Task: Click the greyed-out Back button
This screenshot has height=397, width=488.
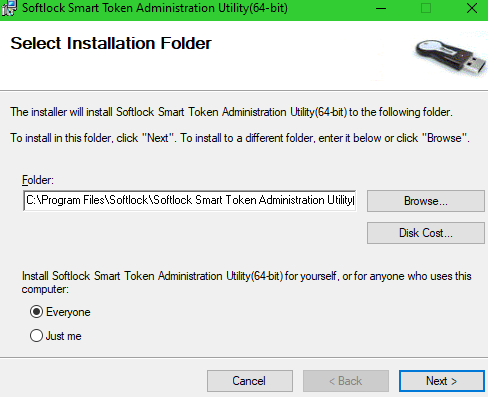Action: (x=346, y=381)
